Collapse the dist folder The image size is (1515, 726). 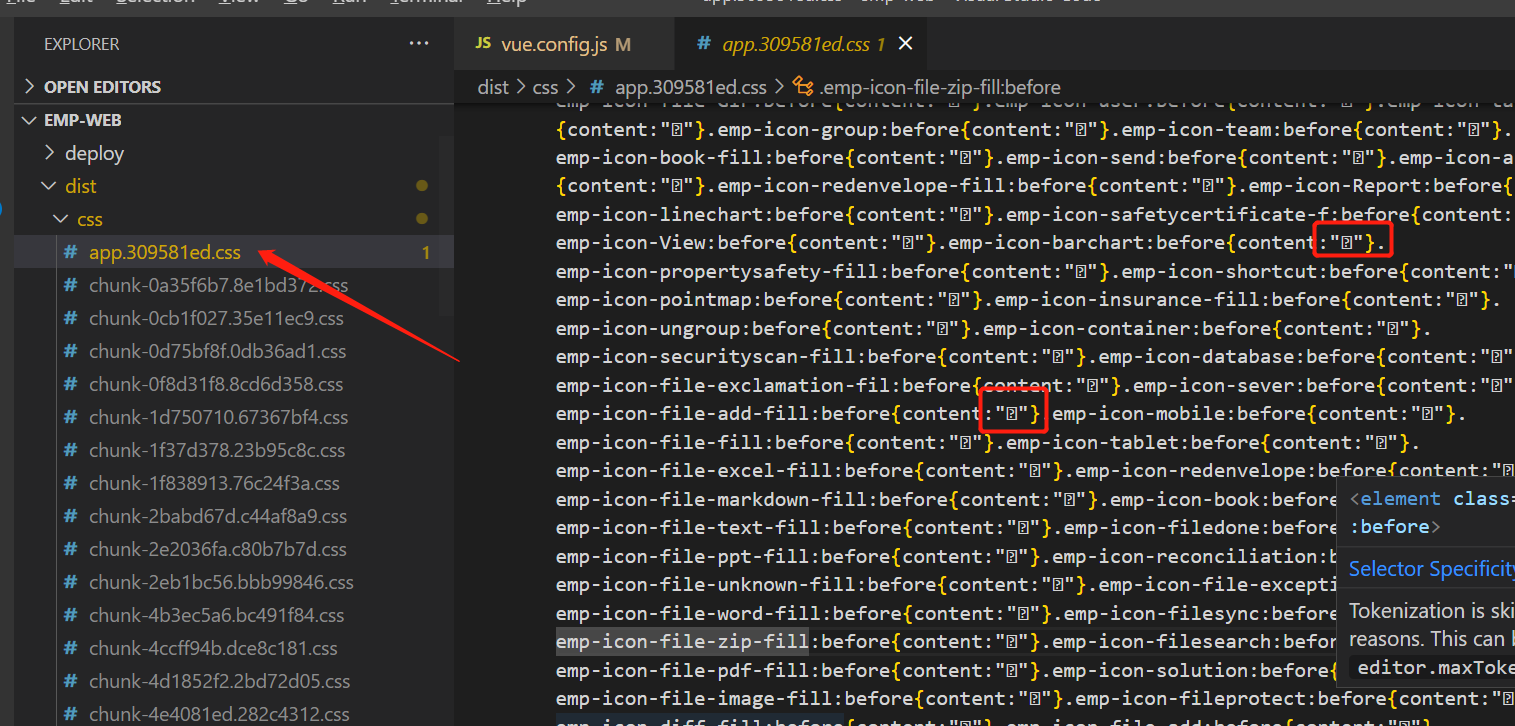pos(80,186)
